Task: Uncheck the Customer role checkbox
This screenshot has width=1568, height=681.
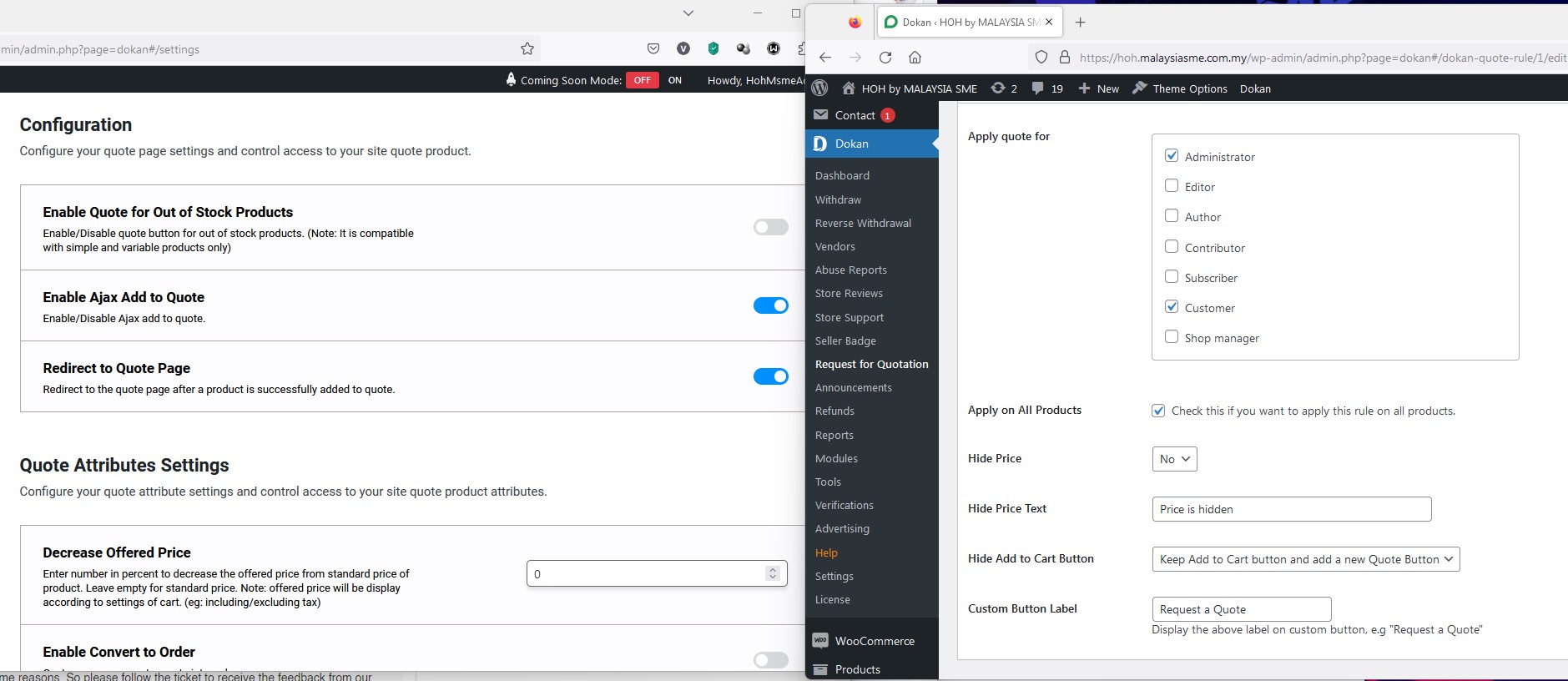Action: point(1172,306)
